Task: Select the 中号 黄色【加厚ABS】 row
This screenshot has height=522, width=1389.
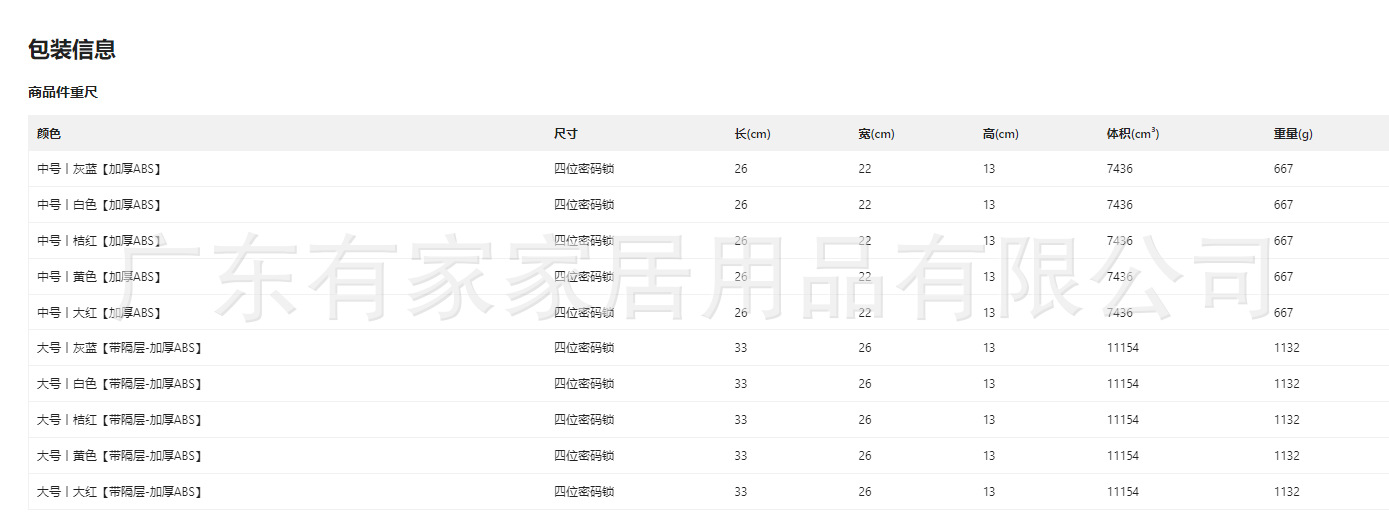Action: click(708, 277)
